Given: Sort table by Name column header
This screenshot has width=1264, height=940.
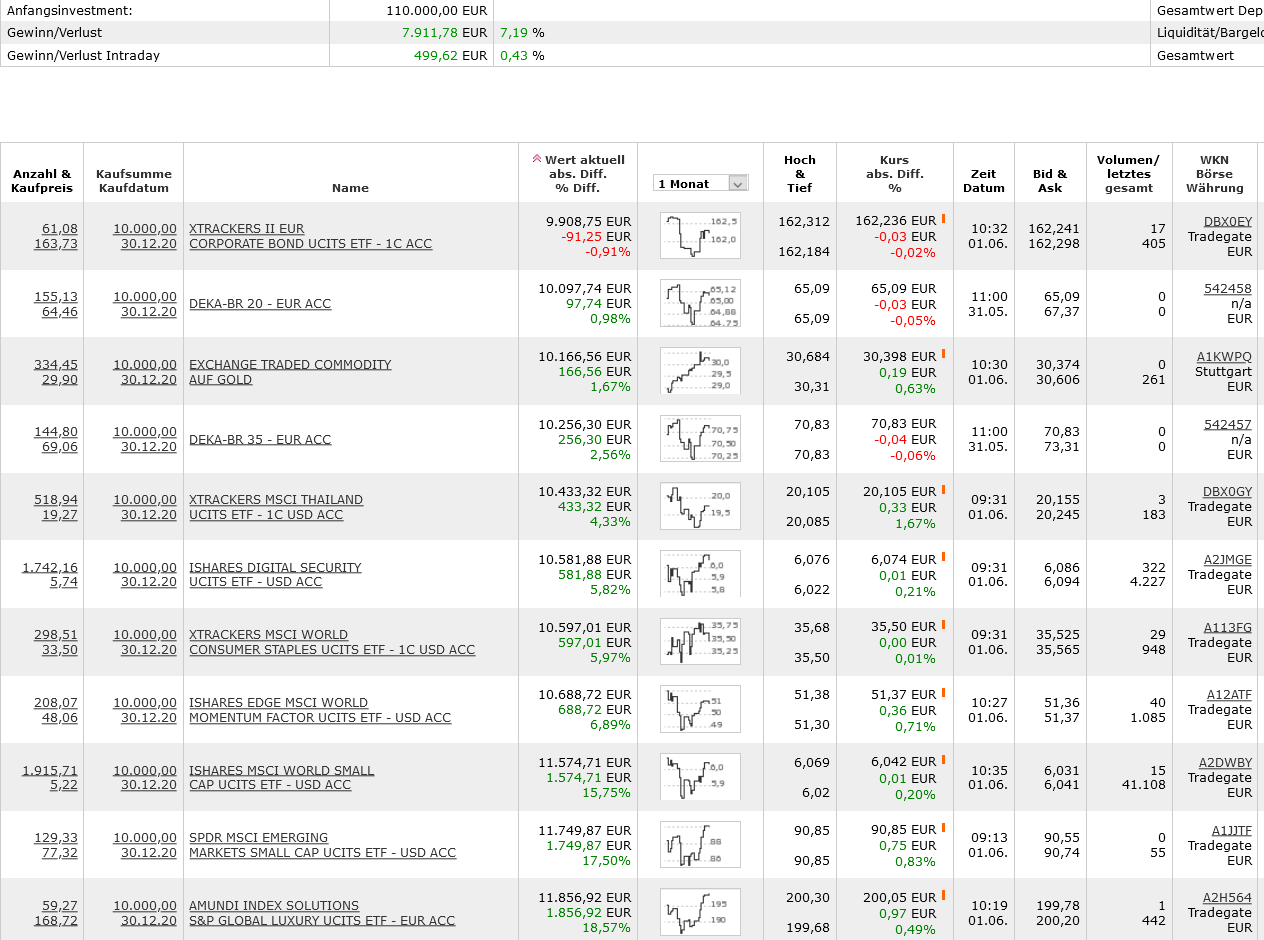Looking at the screenshot, I should point(350,188).
